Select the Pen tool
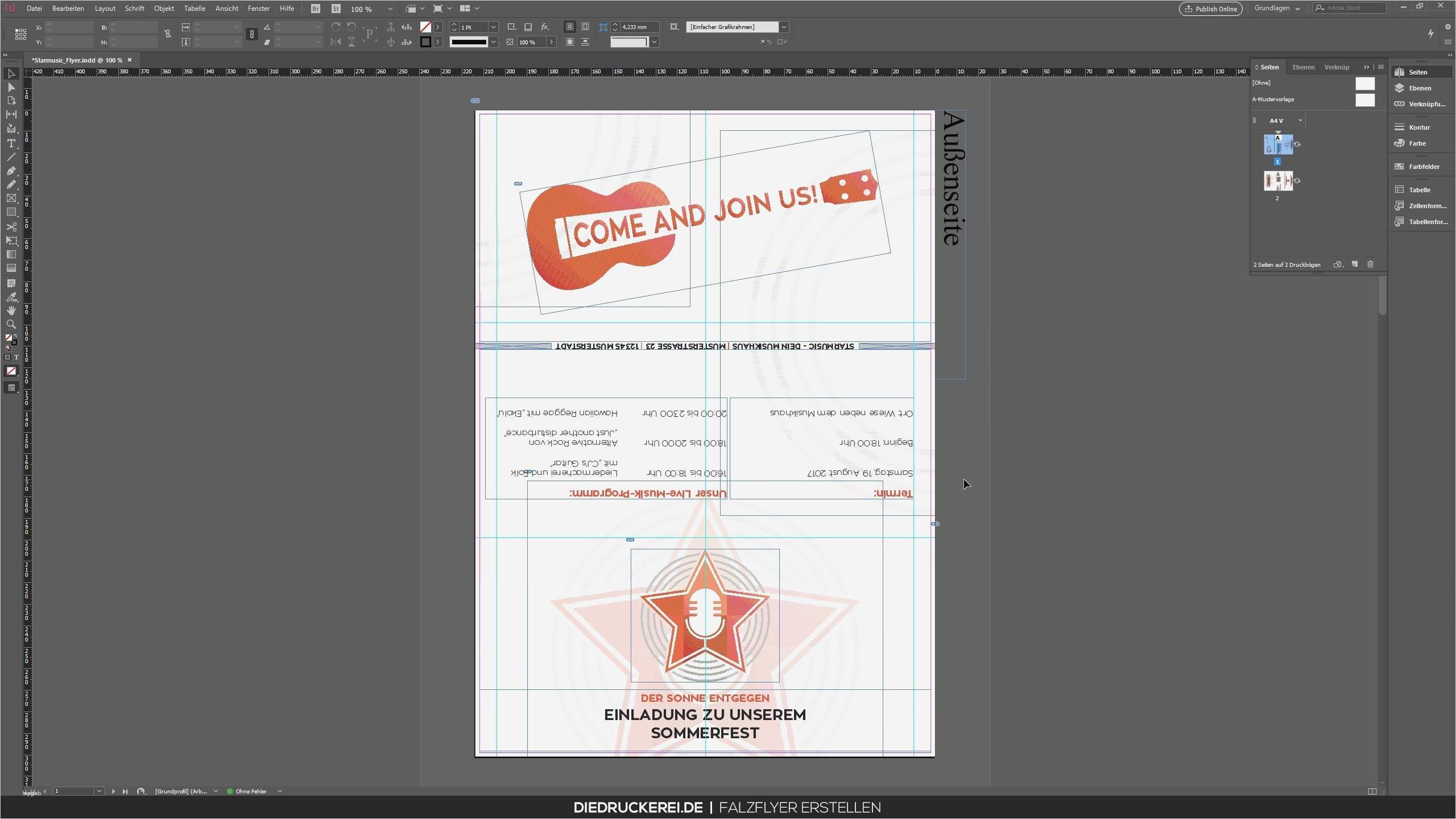The width and height of the screenshot is (1456, 819). (11, 171)
